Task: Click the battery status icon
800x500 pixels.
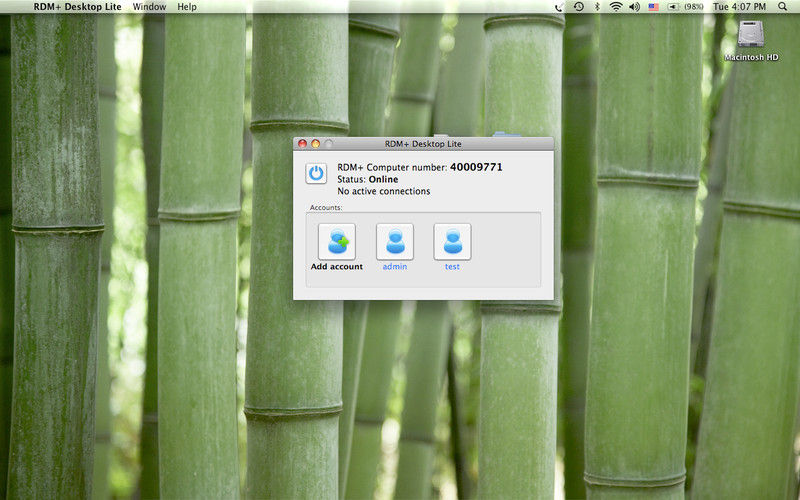Action: (x=673, y=7)
